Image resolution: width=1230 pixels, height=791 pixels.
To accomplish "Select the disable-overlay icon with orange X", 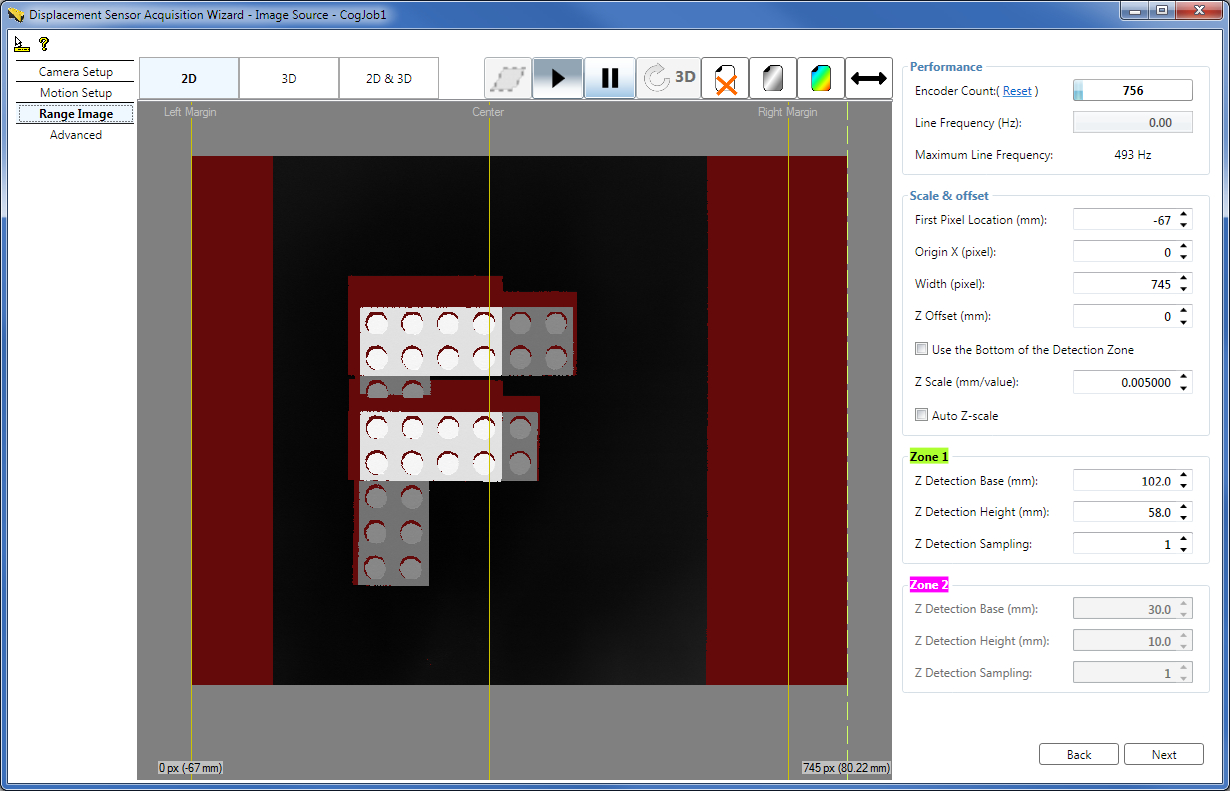I will point(724,77).
